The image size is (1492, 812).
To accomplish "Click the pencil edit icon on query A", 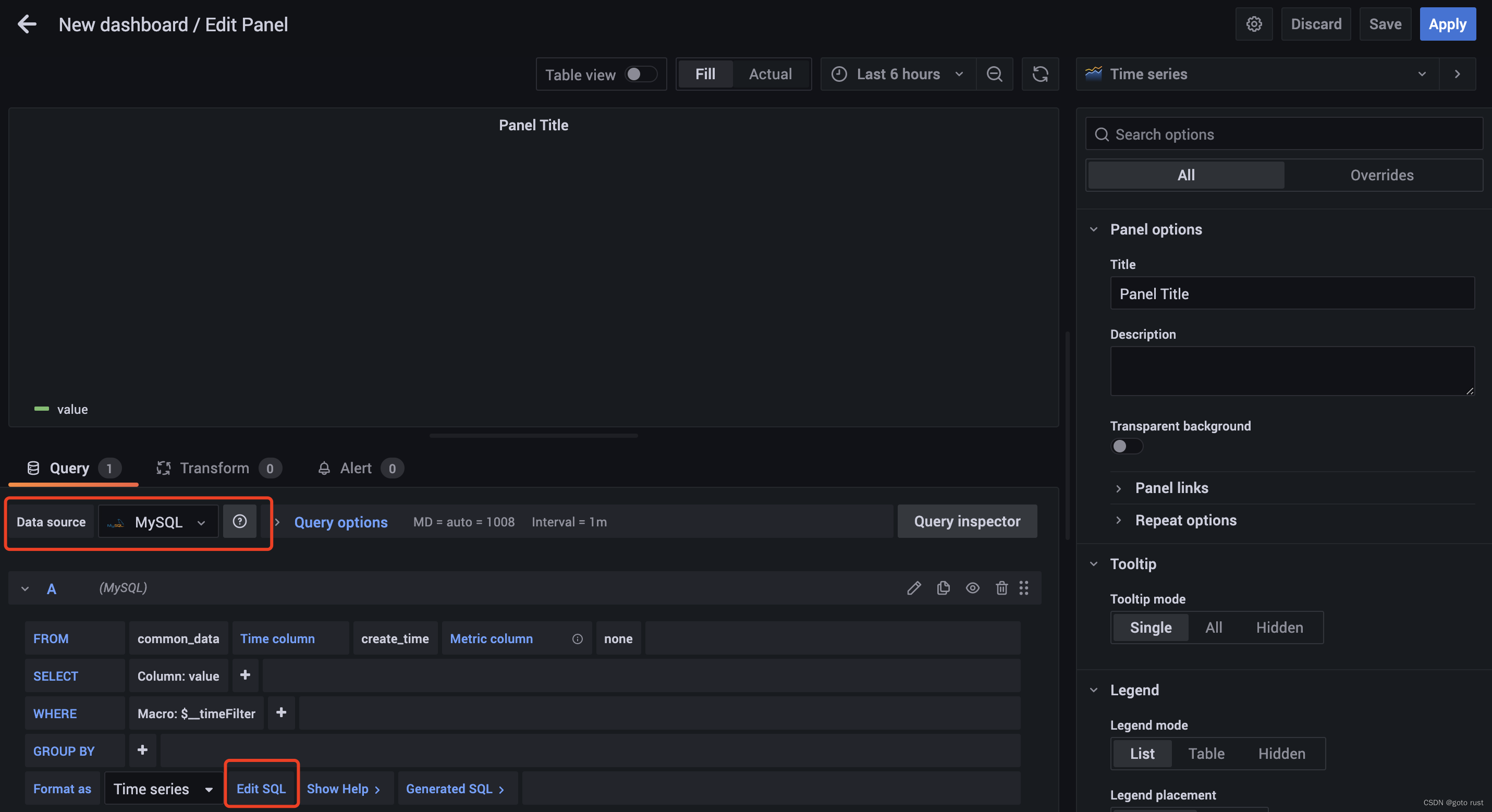I will pos(913,588).
